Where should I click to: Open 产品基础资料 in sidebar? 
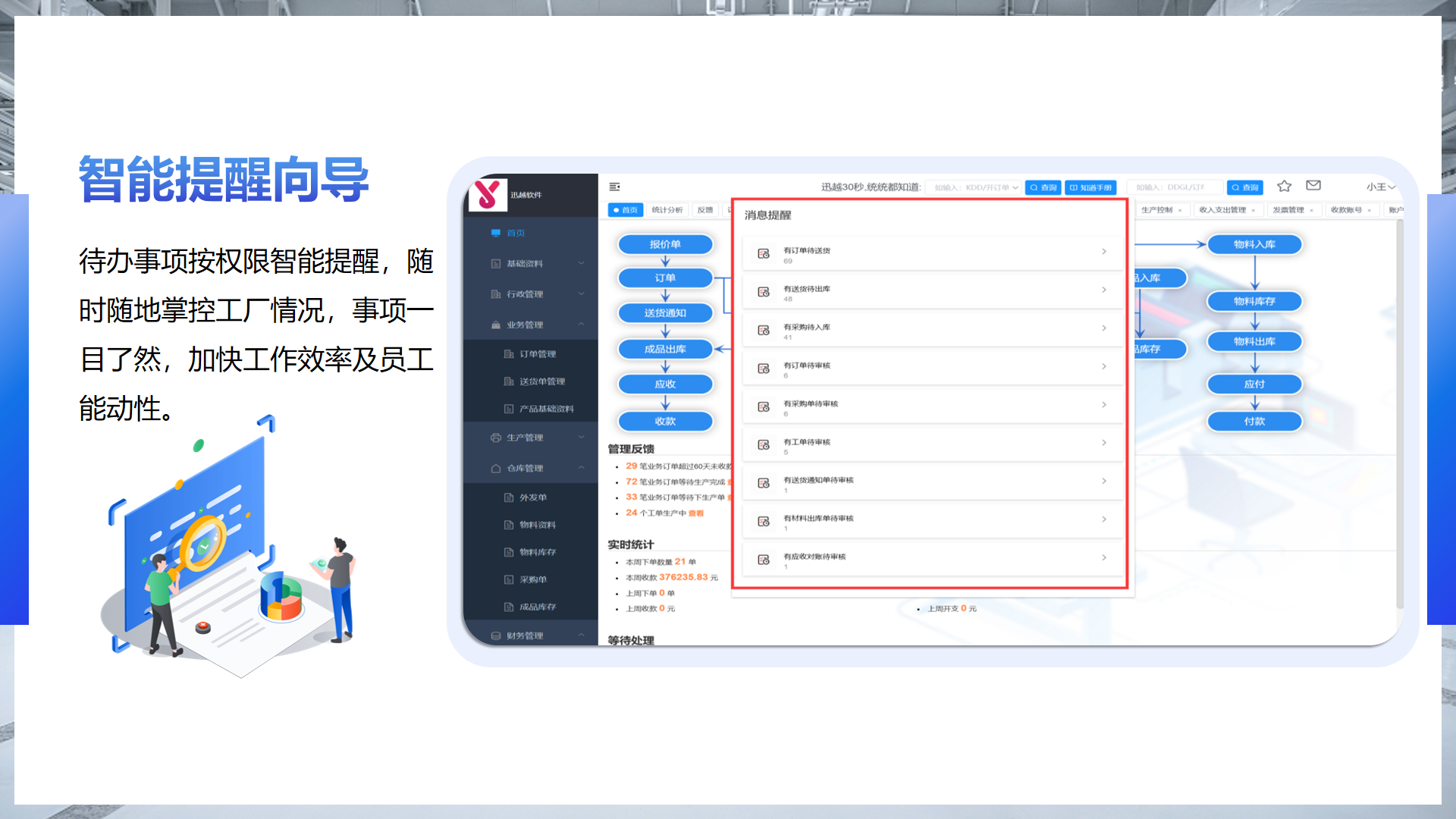[x=547, y=409]
